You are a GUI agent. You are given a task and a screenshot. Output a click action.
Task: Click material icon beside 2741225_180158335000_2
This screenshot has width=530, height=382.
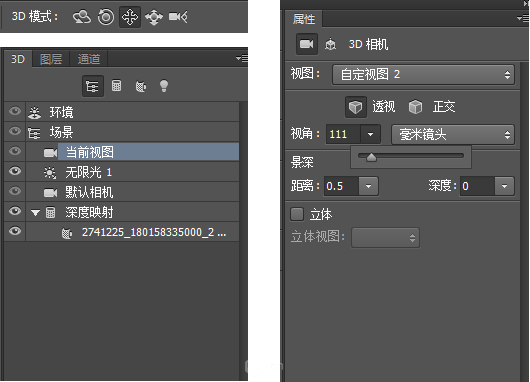67,233
